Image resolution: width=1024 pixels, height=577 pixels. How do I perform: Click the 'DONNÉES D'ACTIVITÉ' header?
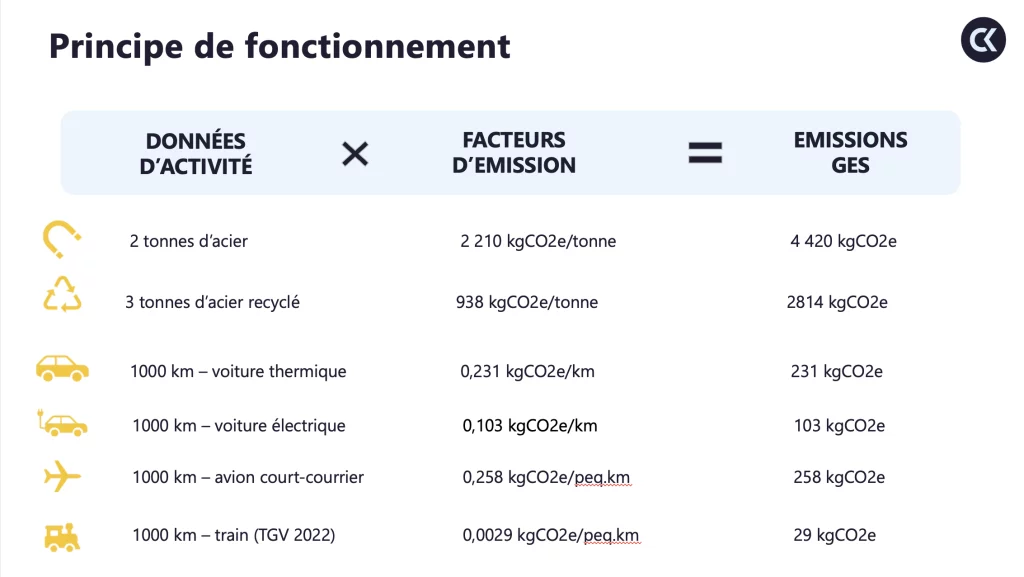[196, 153]
